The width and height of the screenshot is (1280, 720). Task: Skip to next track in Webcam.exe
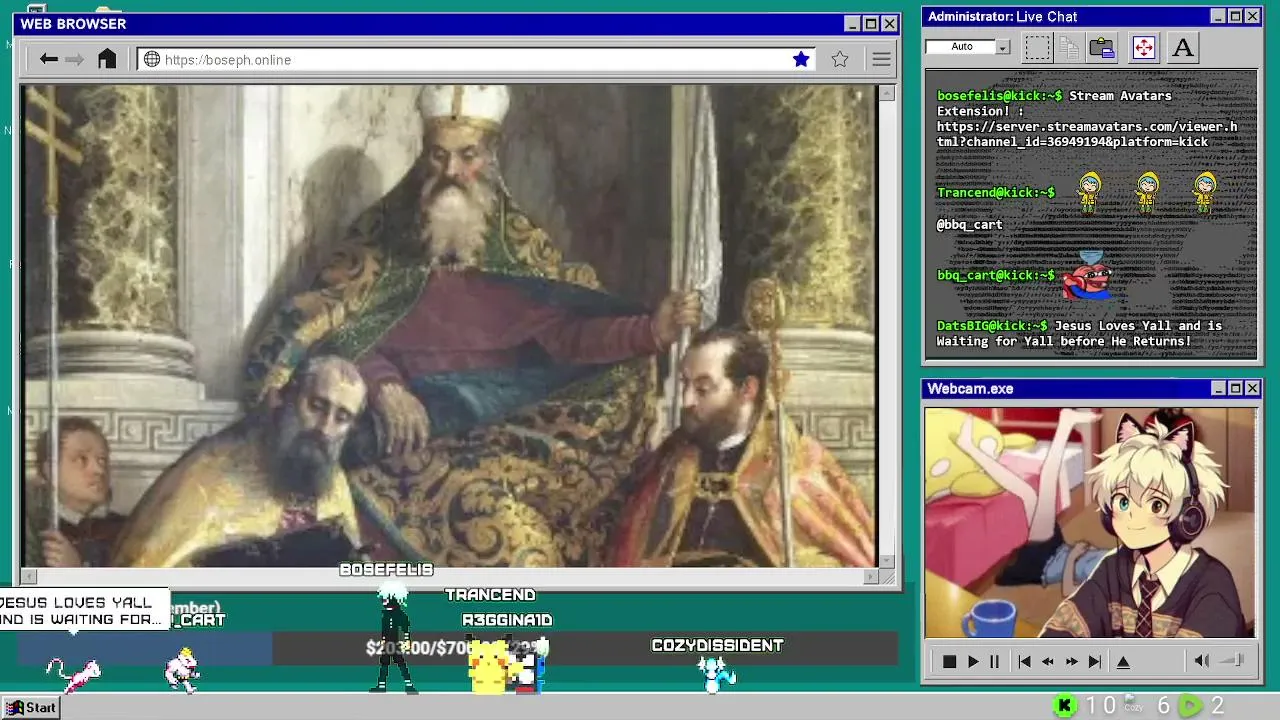(x=1094, y=661)
